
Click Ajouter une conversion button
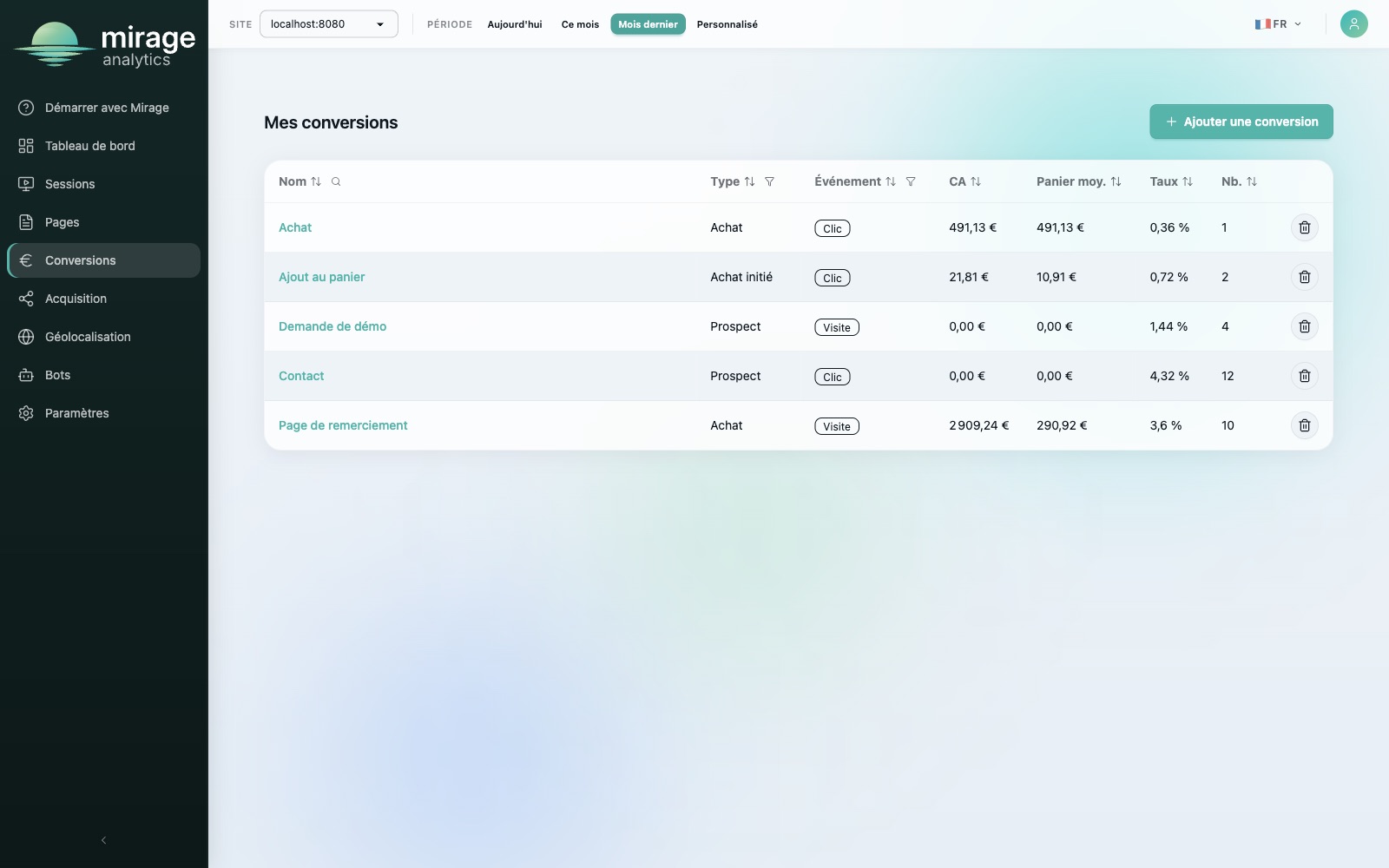pyautogui.click(x=1241, y=122)
